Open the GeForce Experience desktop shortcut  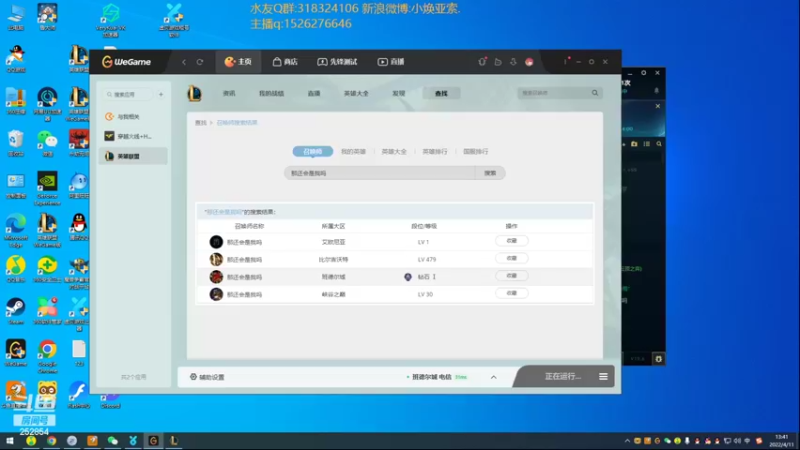pyautogui.click(x=47, y=189)
